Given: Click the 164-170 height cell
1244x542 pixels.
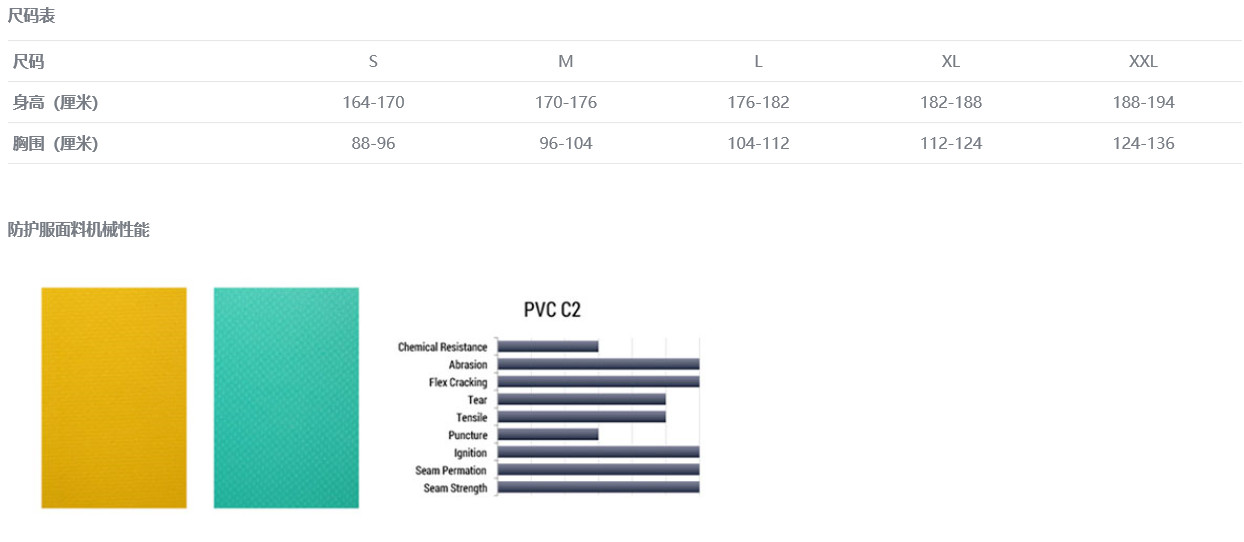Looking at the screenshot, I should (x=373, y=103).
